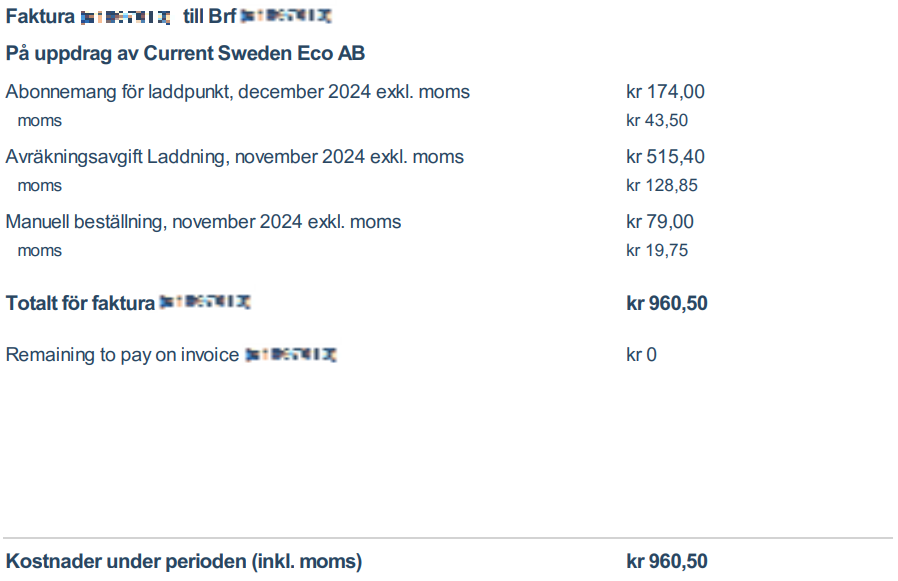The image size is (898, 581).
Task: Click Abonnemang för laddpunkt december 2024 line
Action: coord(238,92)
